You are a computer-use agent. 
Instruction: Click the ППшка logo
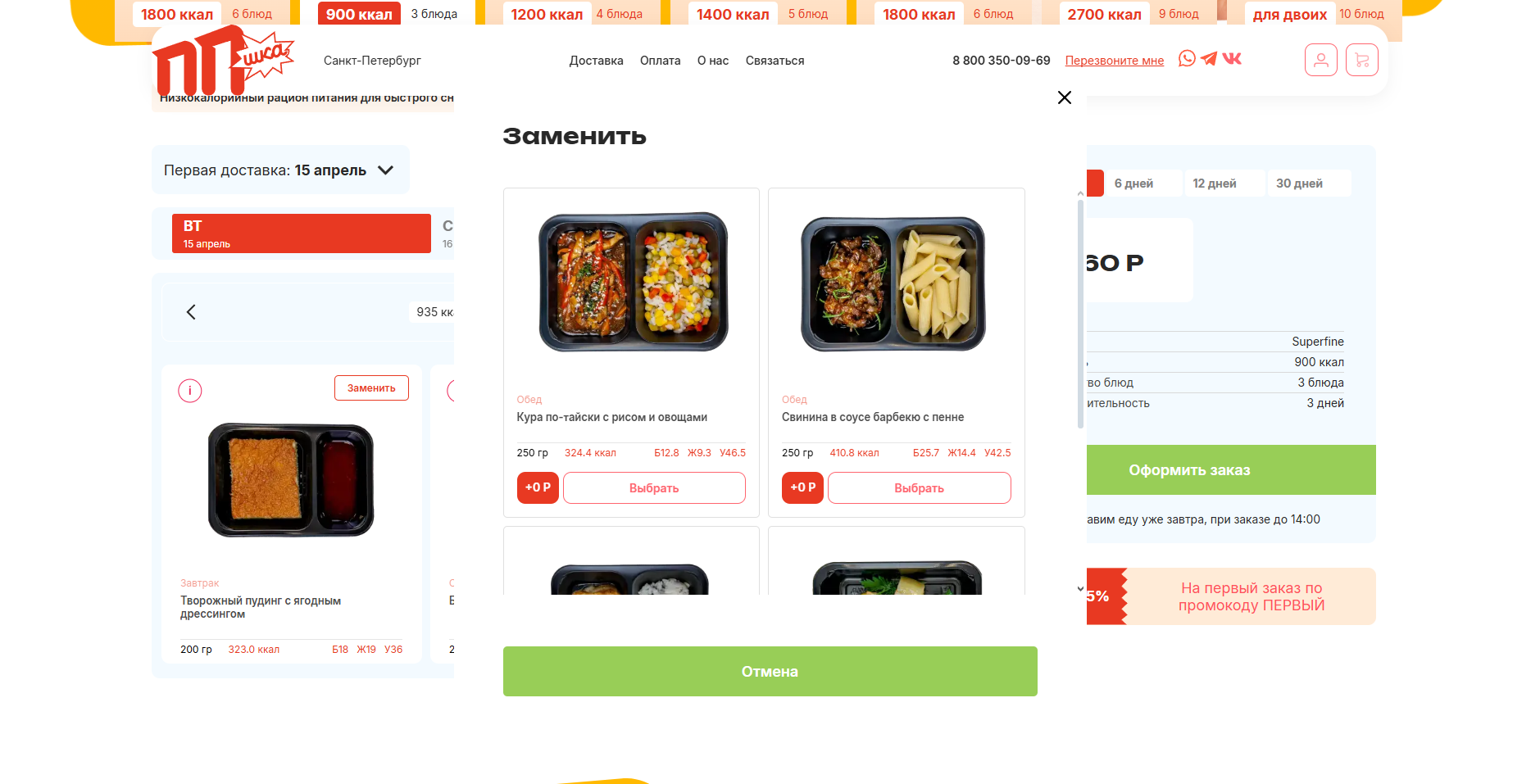(x=221, y=61)
